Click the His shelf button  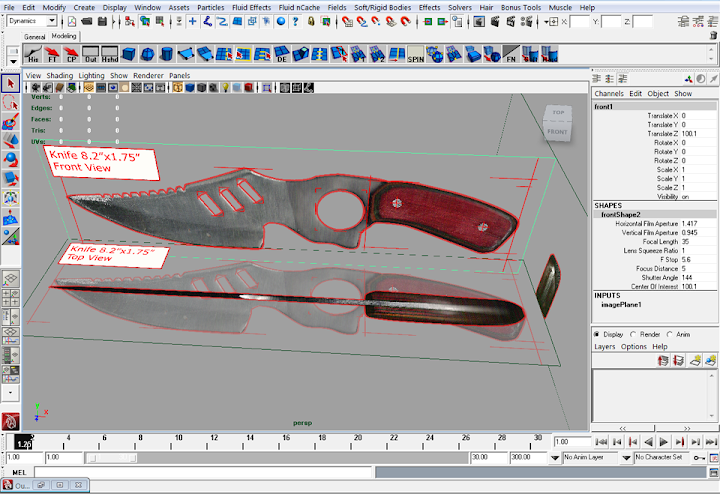tap(33, 56)
